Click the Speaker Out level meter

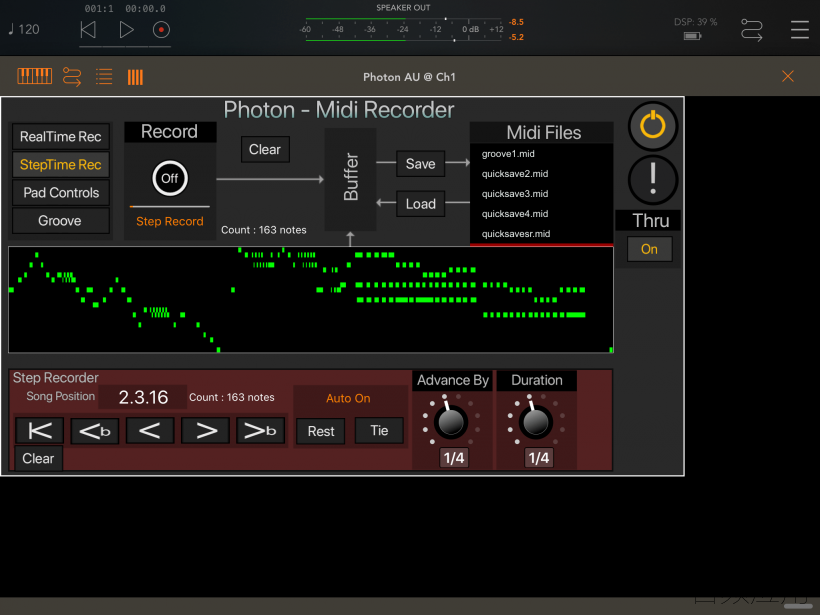(x=403, y=29)
